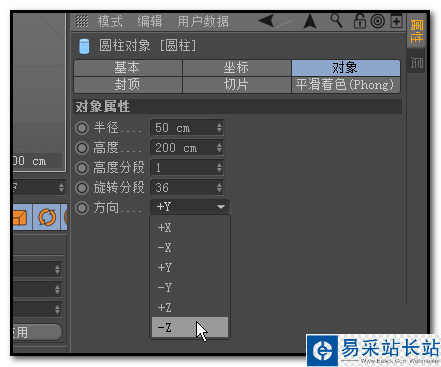Screen dimensions: 441x367
Task: Adjust the 高度 stepper arrows
Action: [x=219, y=148]
